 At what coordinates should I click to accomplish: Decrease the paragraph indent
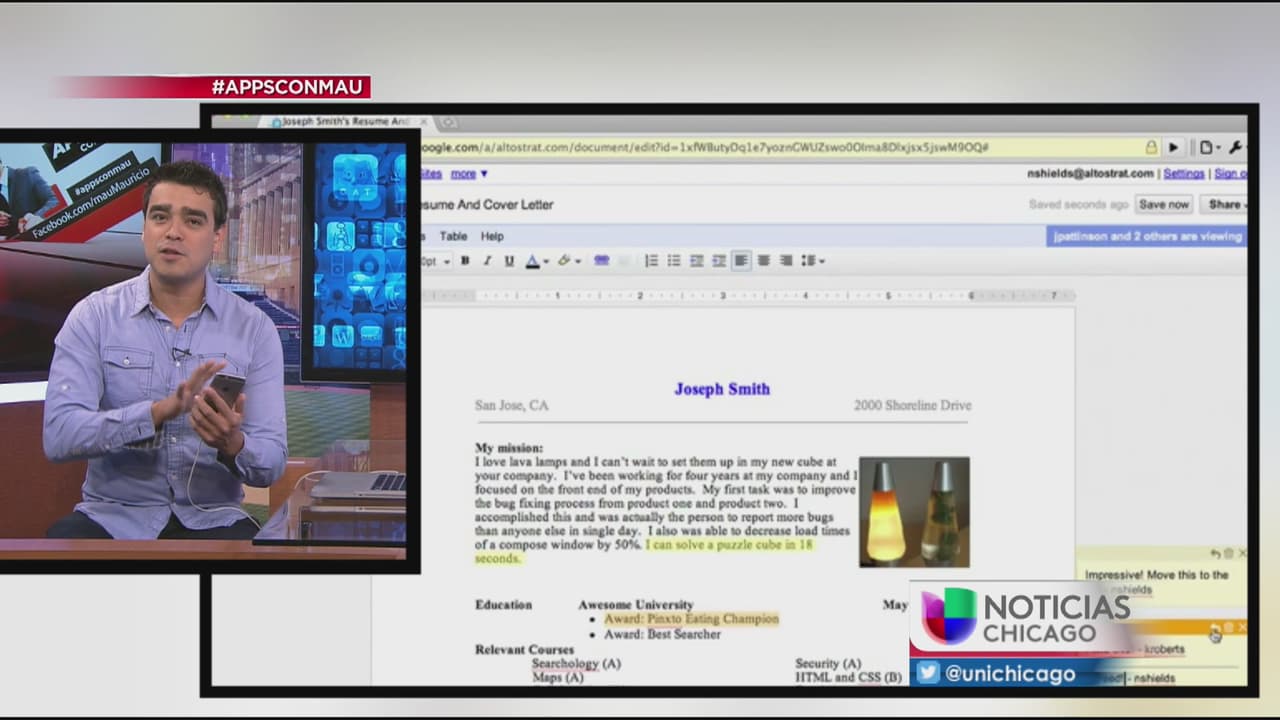pos(697,261)
